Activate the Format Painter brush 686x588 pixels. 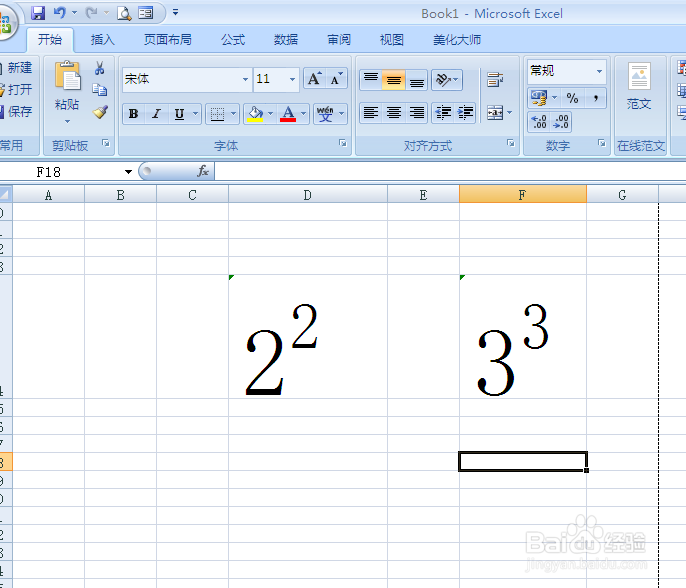coord(100,112)
